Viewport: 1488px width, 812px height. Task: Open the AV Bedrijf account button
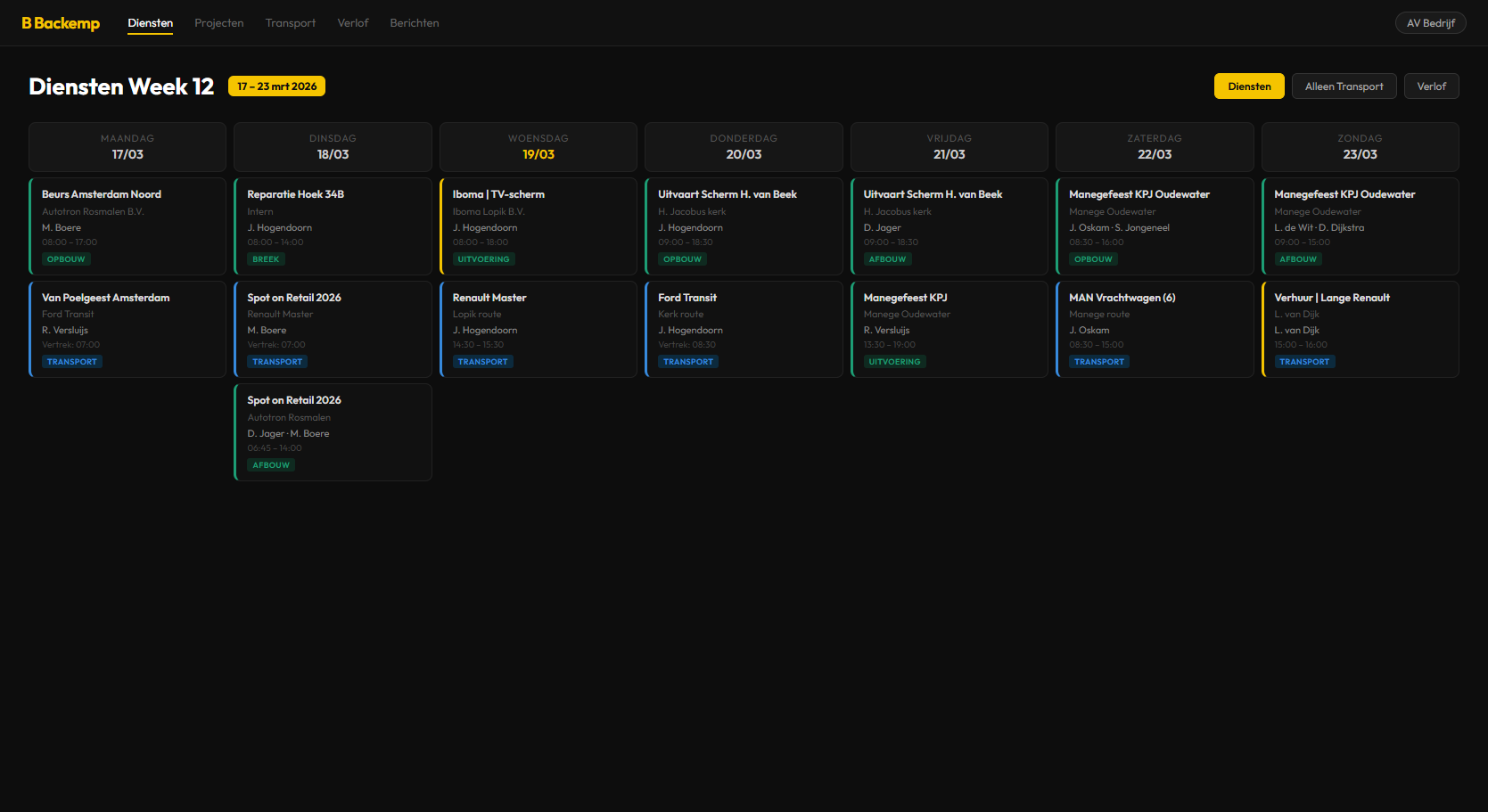click(1430, 22)
